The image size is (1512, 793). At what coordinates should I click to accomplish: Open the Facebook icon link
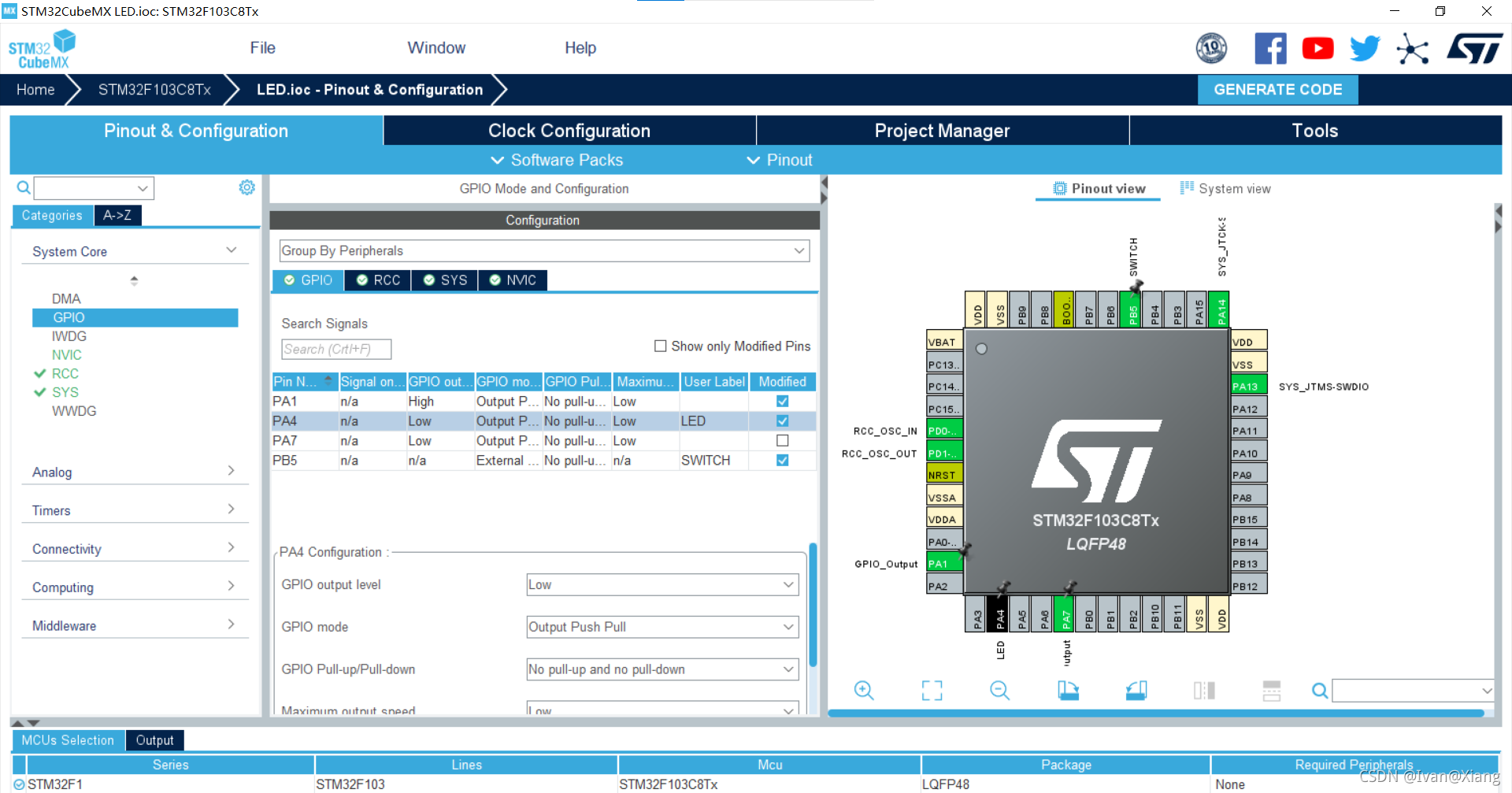[1270, 49]
